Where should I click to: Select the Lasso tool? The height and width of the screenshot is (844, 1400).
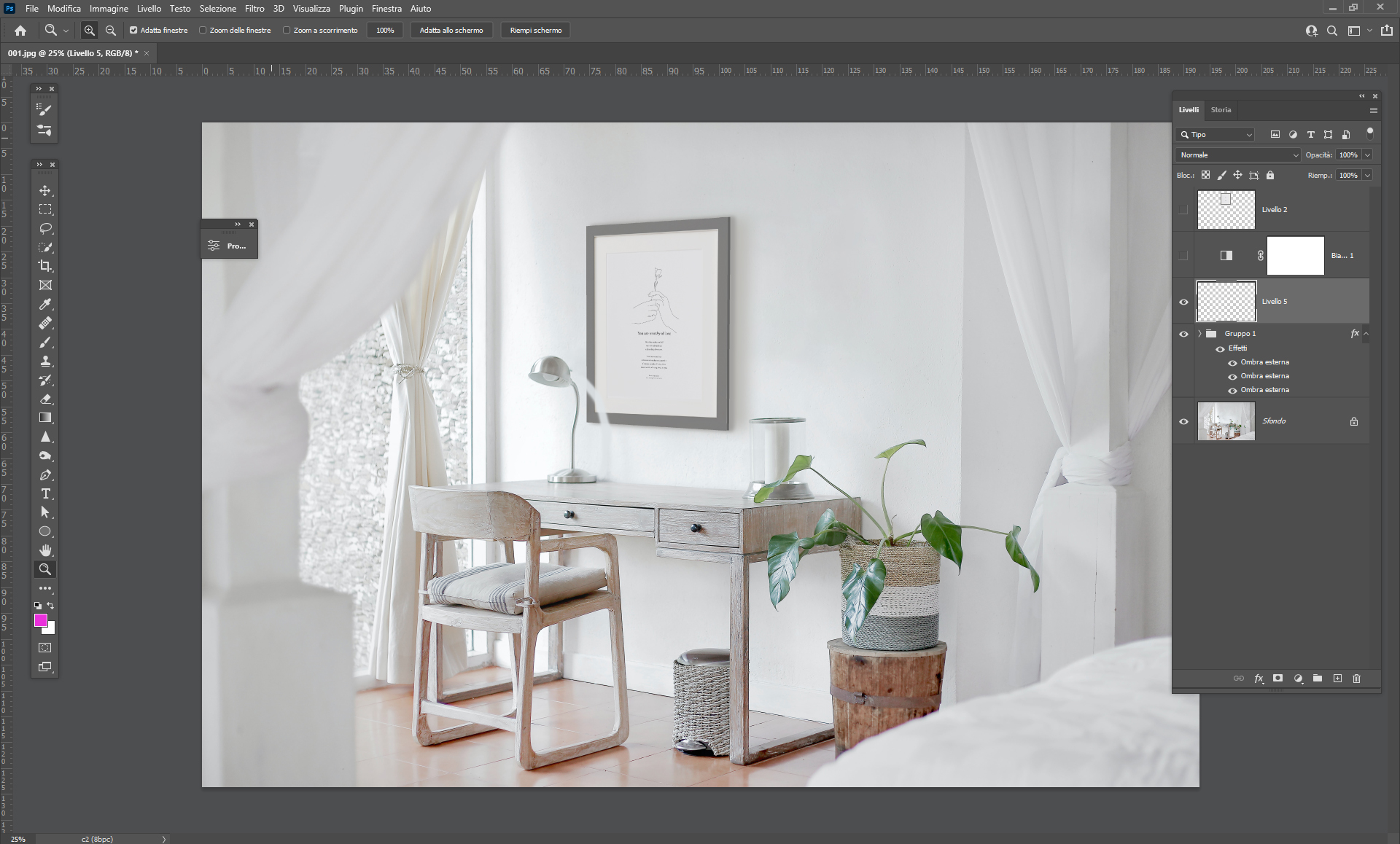(45, 228)
